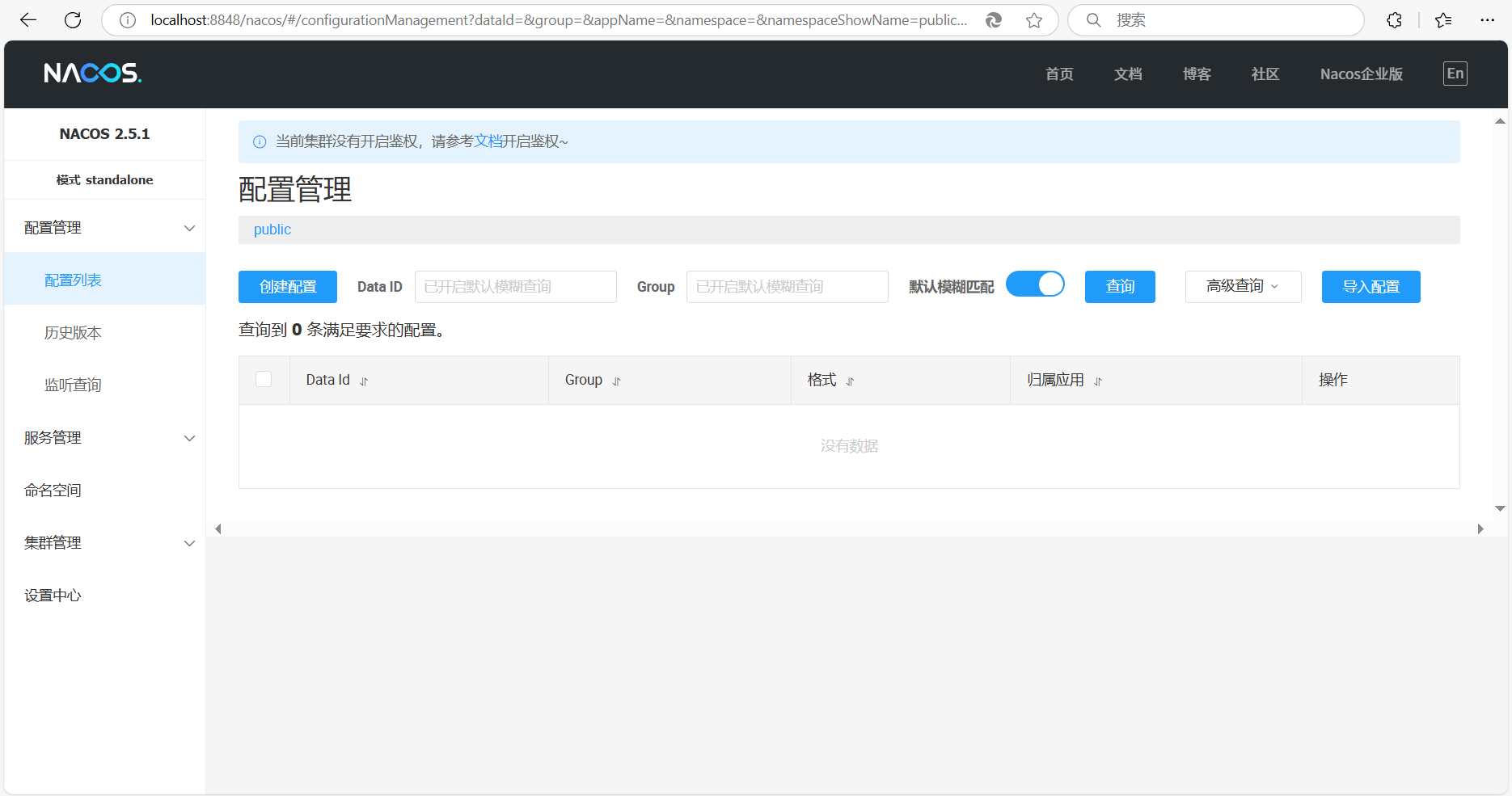The image size is (1512, 796).
Task: Click the 创建配置 button
Action: tap(287, 287)
